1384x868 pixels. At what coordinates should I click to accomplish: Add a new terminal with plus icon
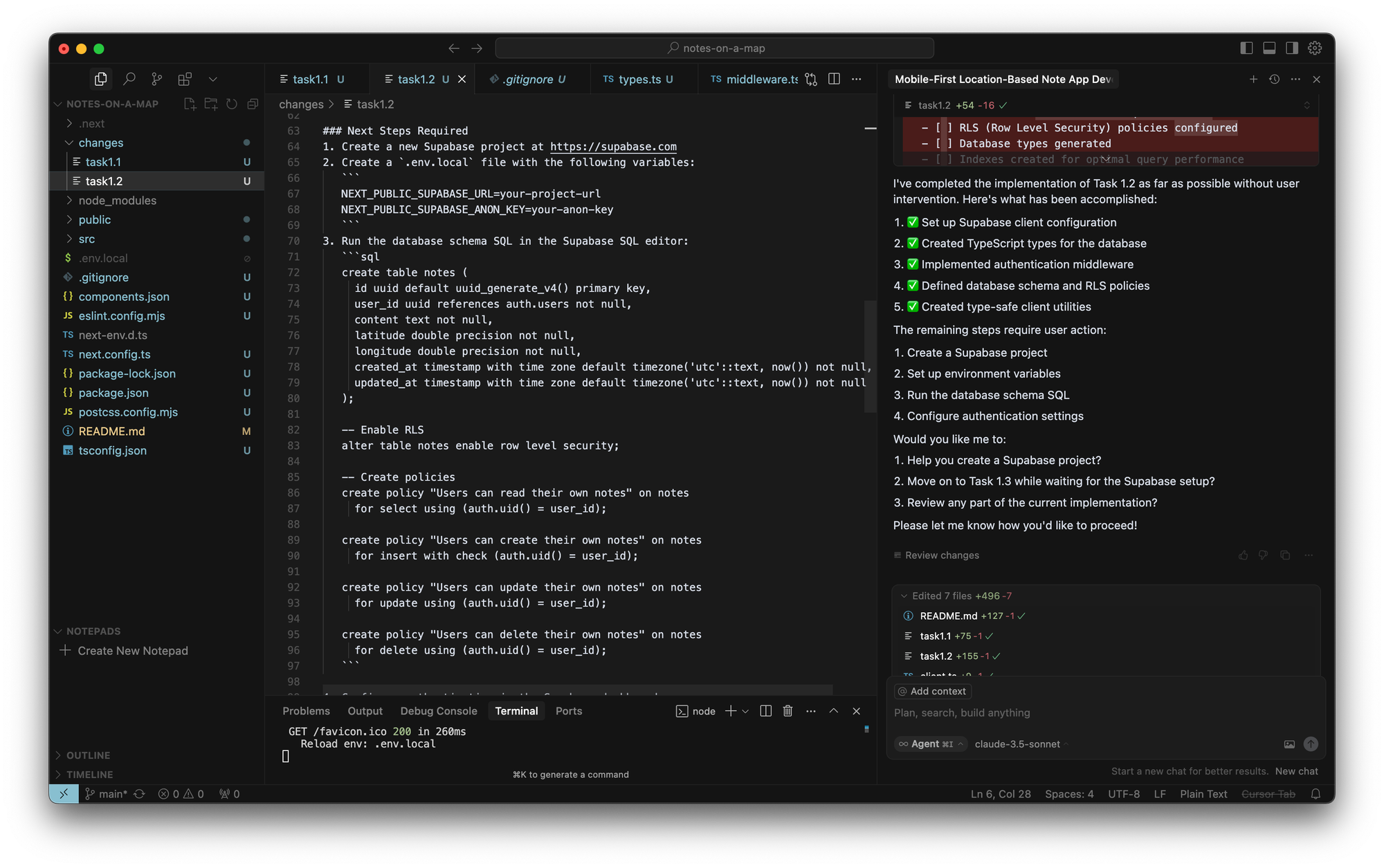pyautogui.click(x=730, y=711)
